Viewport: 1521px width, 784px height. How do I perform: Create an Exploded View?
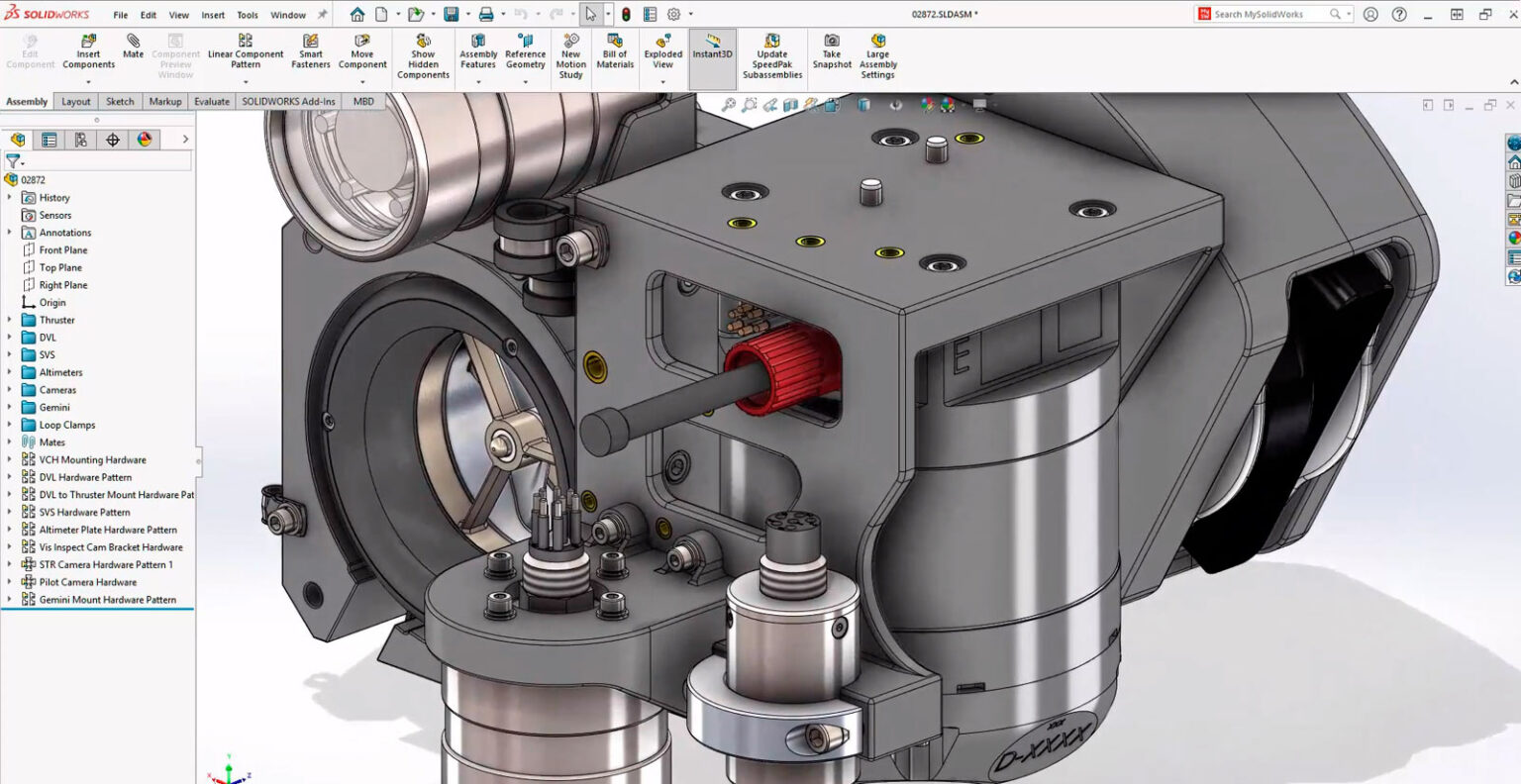662,51
